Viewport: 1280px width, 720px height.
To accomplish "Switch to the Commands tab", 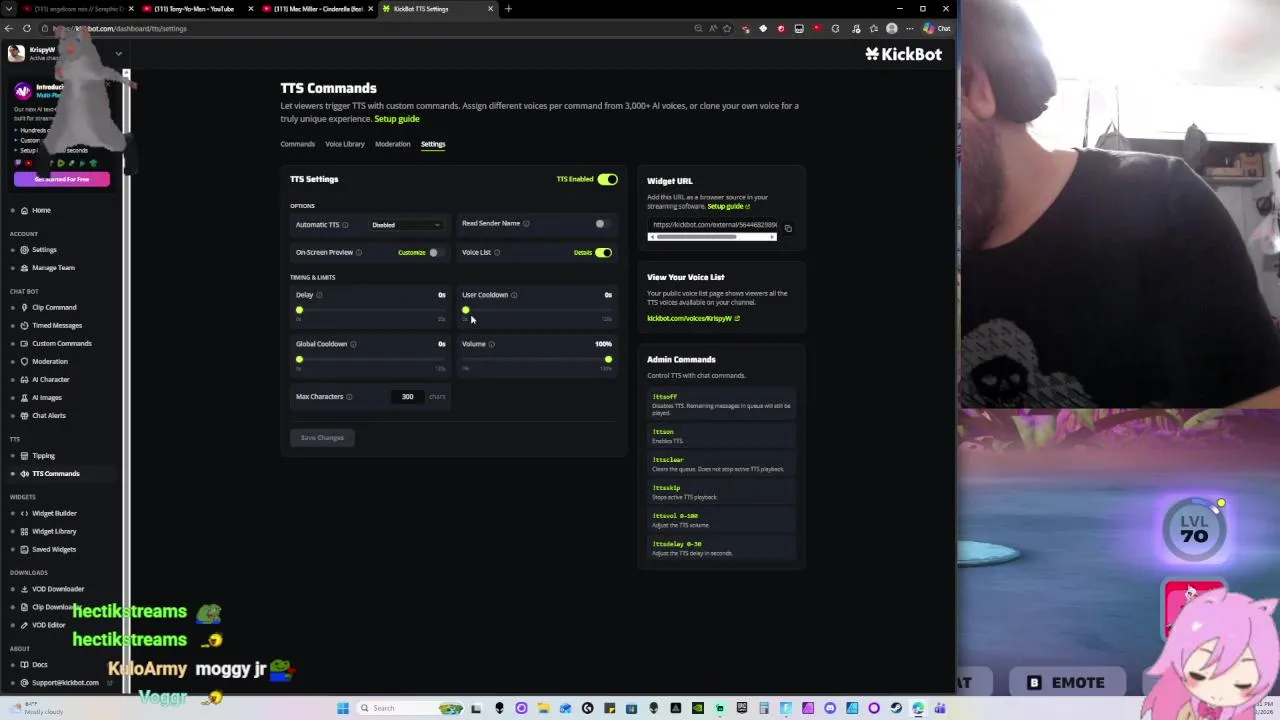I will tap(297, 144).
